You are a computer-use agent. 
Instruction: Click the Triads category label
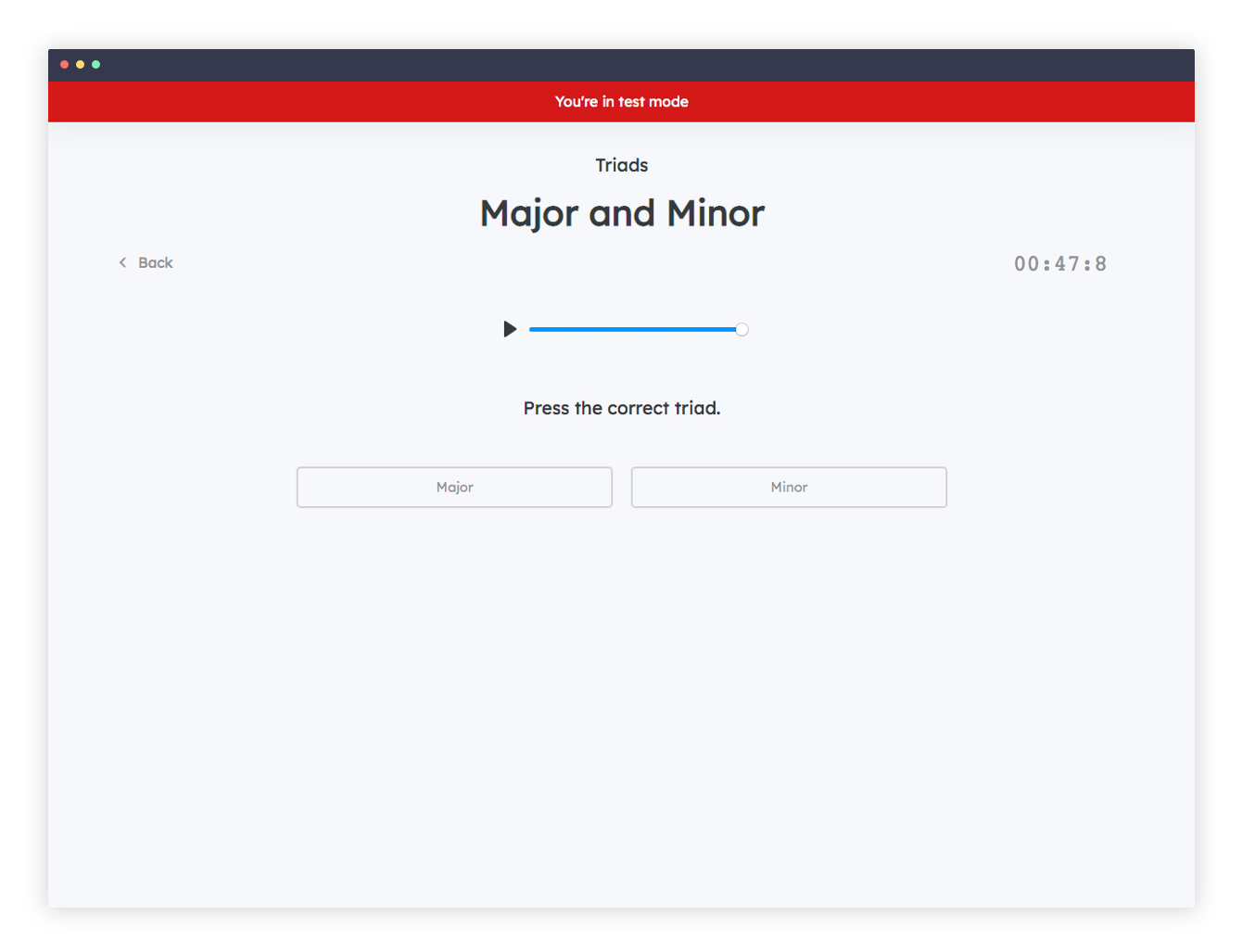[x=621, y=165]
